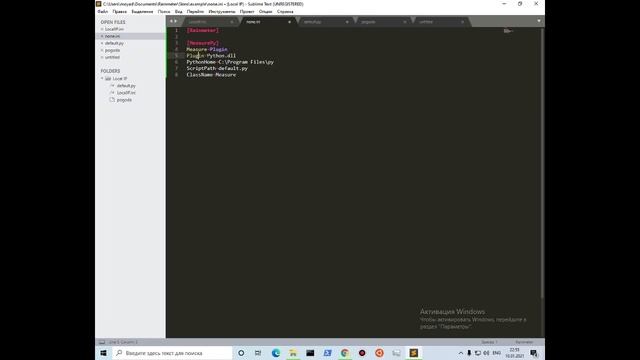The width and height of the screenshot is (640, 360).
Task: Click the Windows taskbar search box
Action: 172,353
